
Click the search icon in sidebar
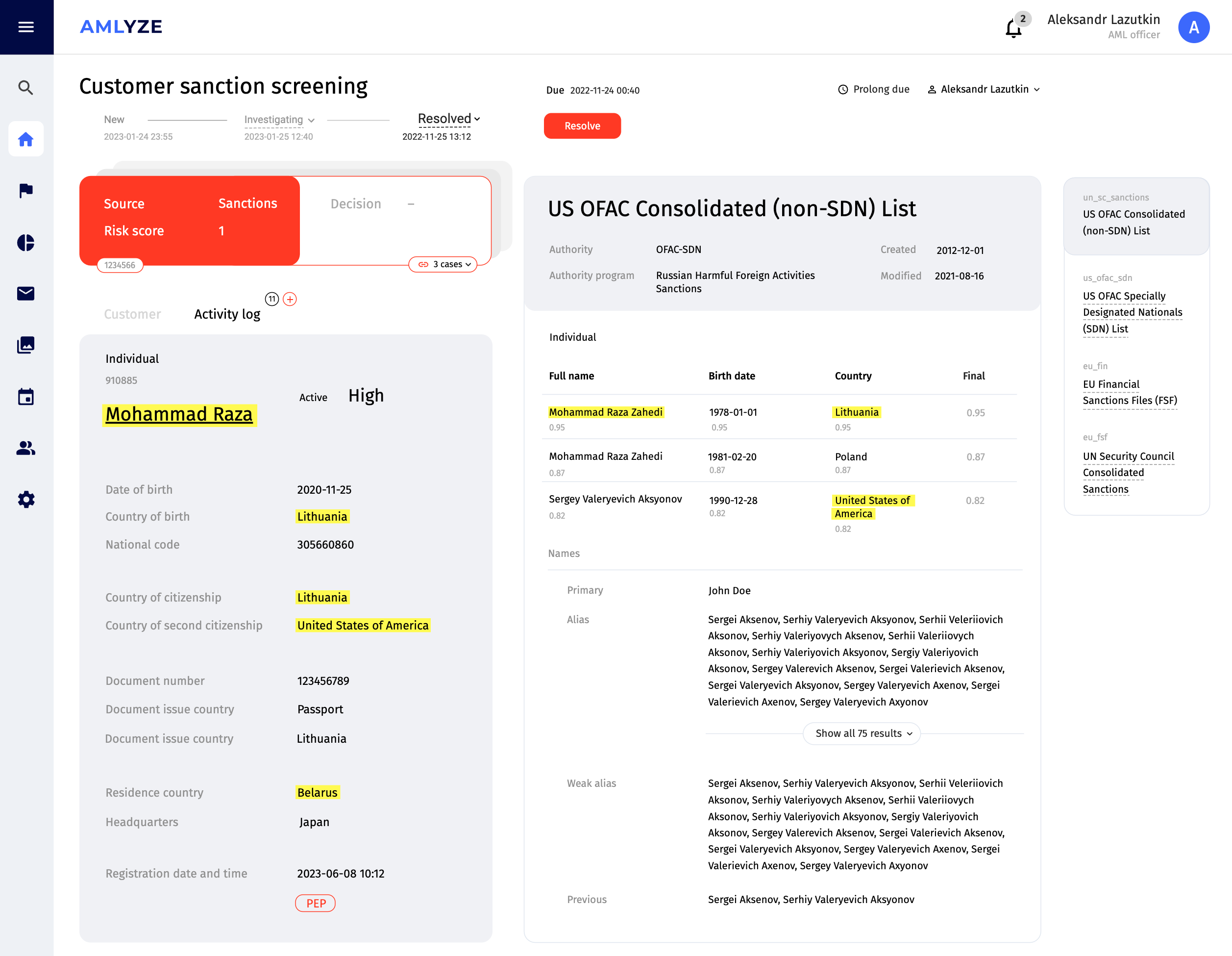pyautogui.click(x=26, y=87)
